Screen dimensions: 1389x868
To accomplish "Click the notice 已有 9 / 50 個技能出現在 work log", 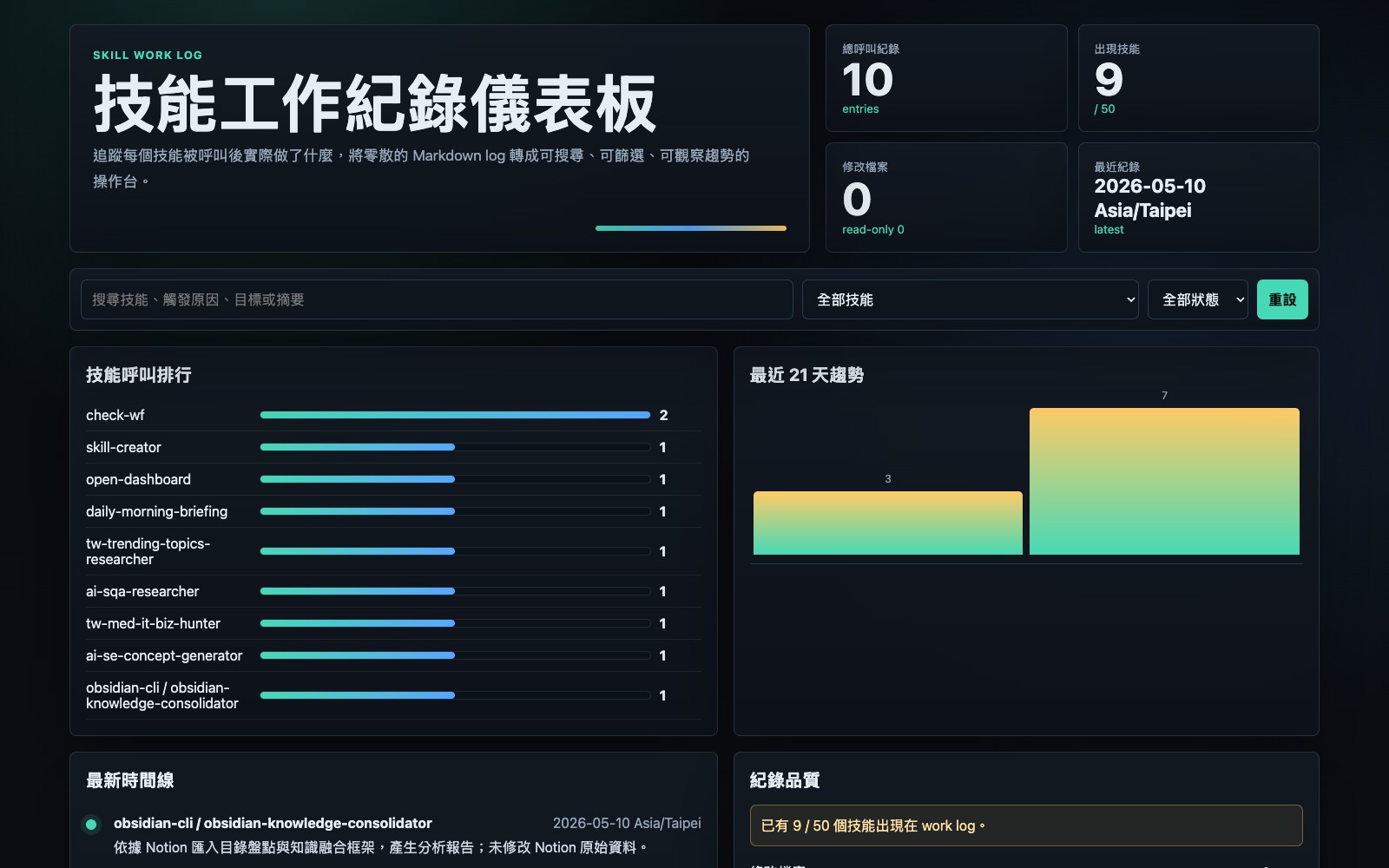I will point(1026,825).
